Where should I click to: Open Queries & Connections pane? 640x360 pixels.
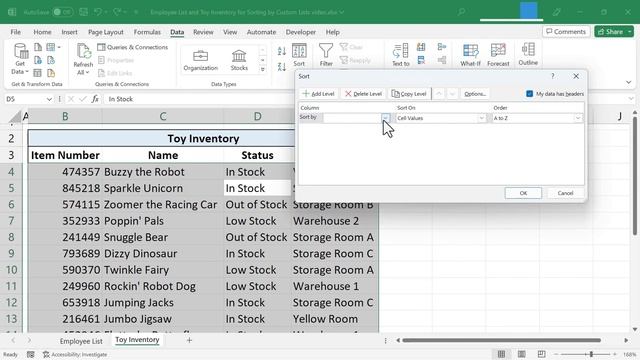(x=133, y=47)
